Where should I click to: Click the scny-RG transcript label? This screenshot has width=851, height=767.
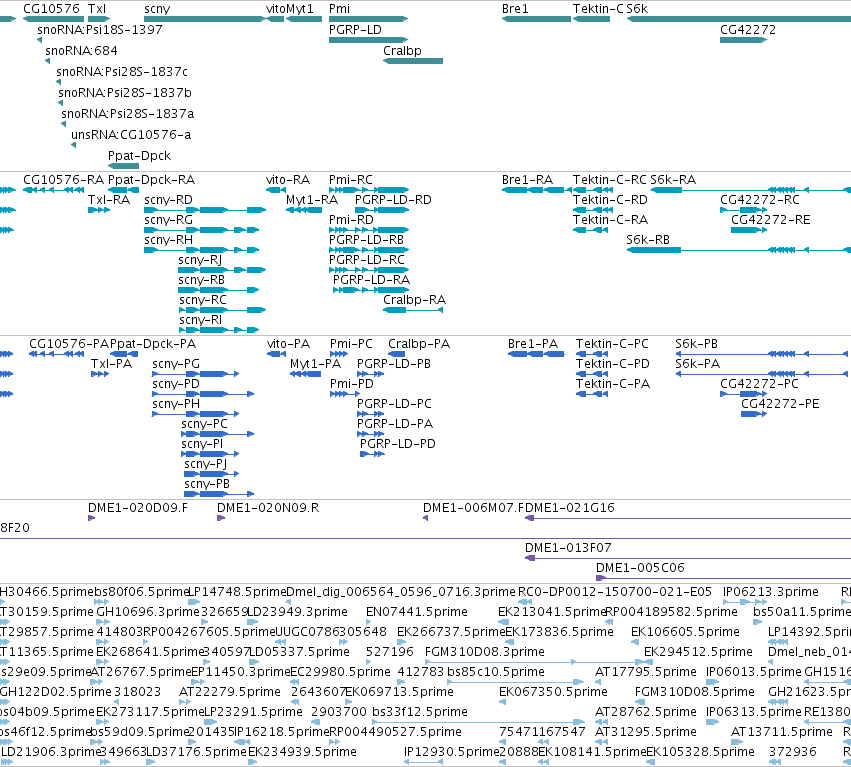(x=168, y=220)
